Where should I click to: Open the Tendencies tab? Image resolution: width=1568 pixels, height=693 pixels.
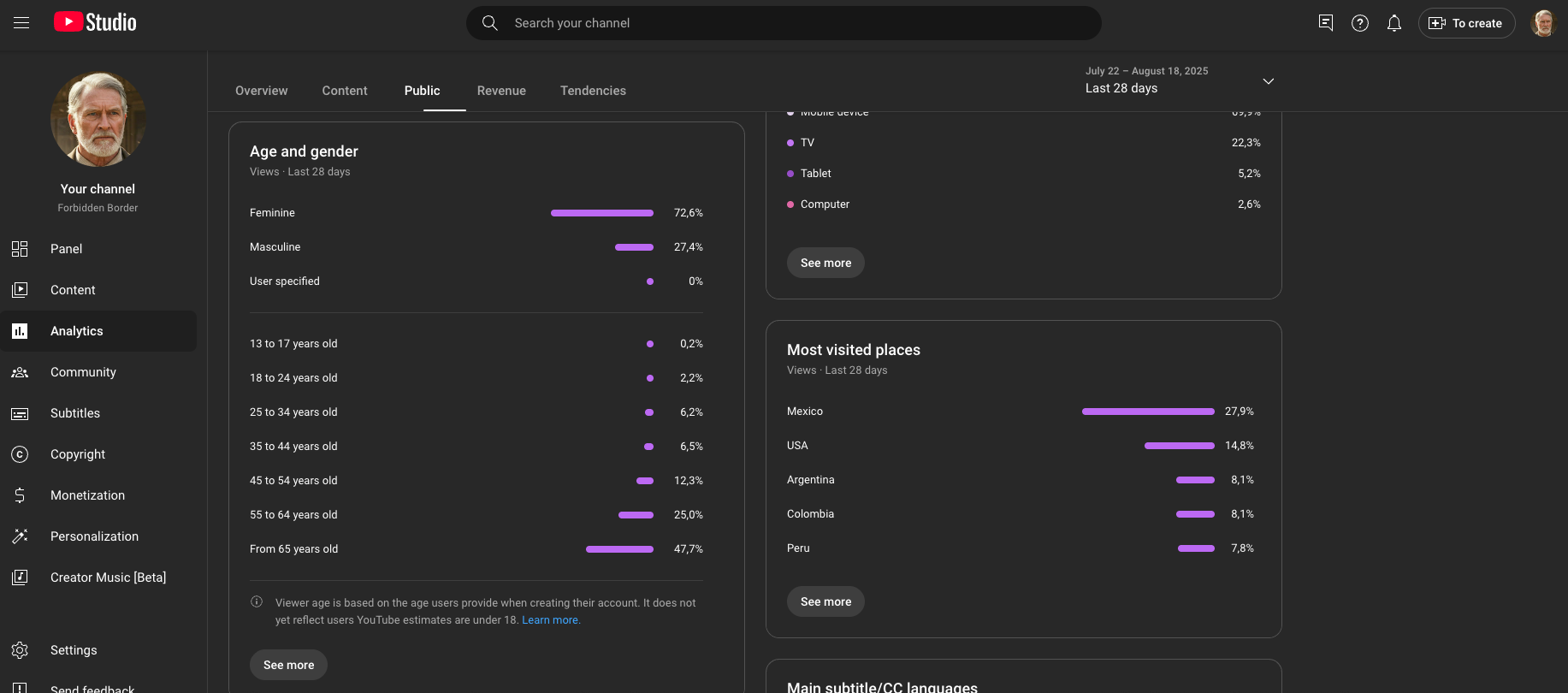593,91
